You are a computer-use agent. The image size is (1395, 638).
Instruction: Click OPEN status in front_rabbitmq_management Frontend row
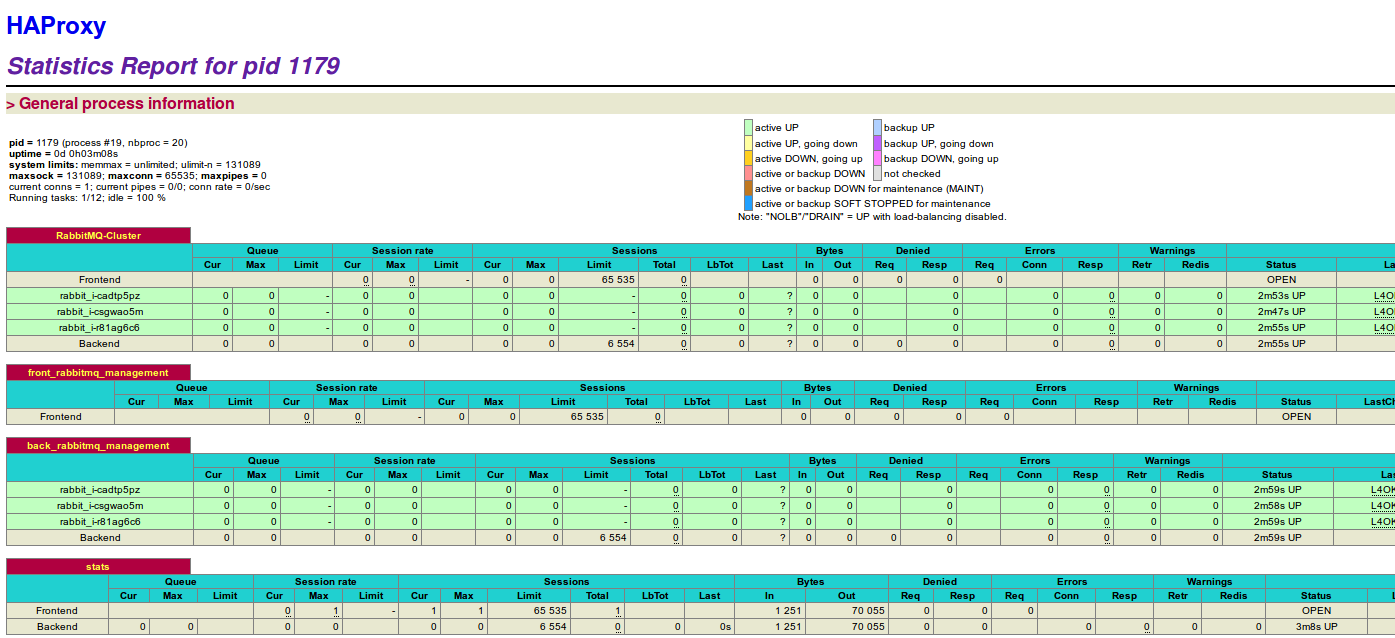(x=1296, y=417)
